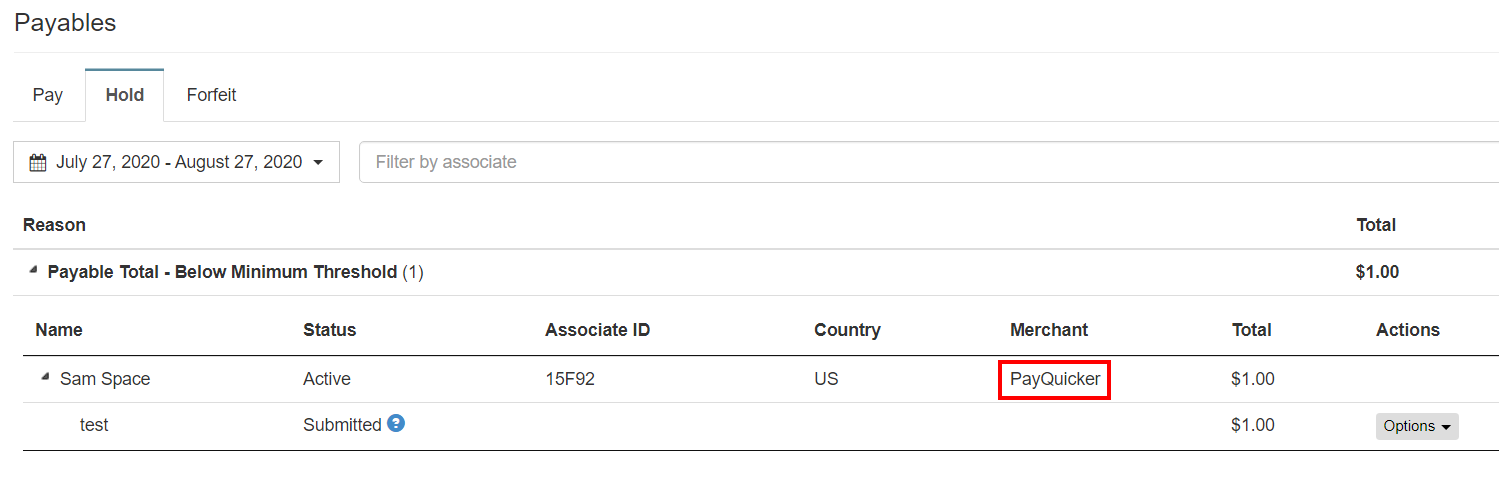The image size is (1499, 497).
Task: Click the Country column header
Action: tap(847, 330)
